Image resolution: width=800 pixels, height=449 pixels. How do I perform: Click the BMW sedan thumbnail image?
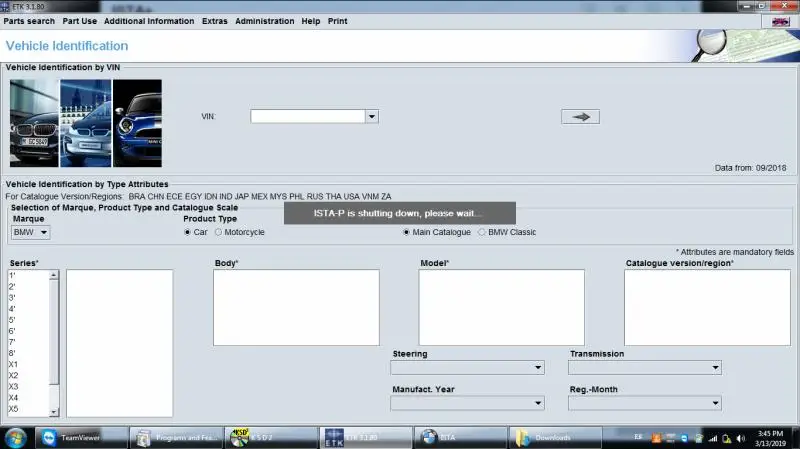click(34, 123)
